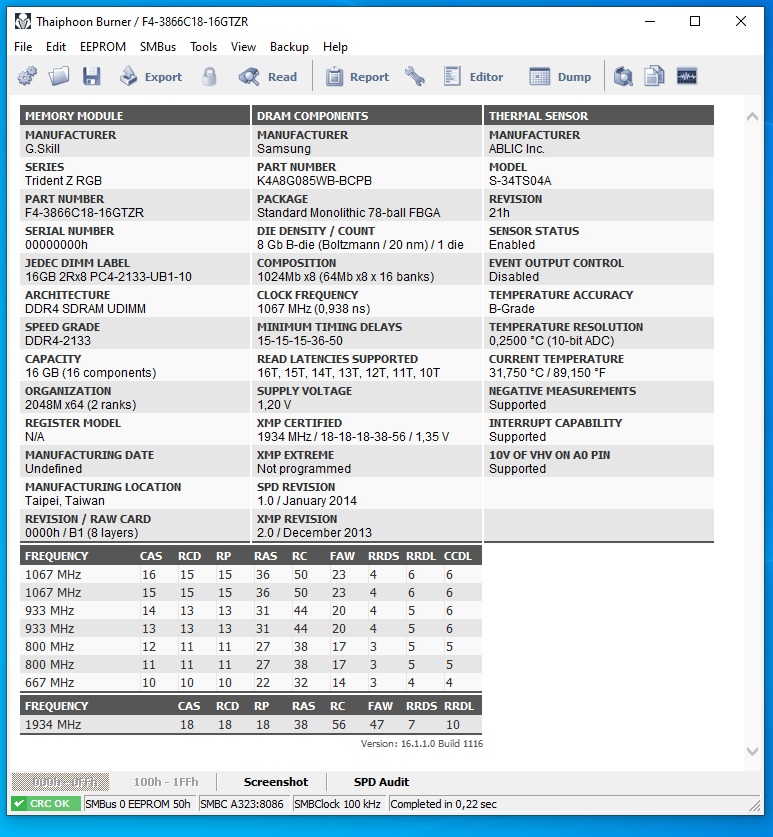Click the wrench tools icon

(415, 77)
